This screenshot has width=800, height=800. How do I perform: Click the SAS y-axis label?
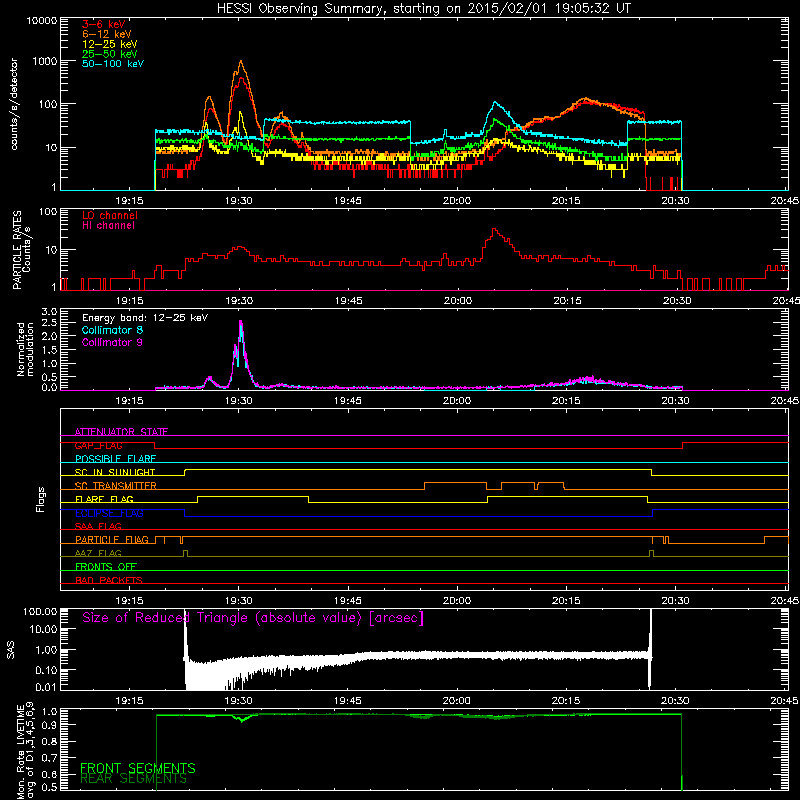tap(11, 649)
